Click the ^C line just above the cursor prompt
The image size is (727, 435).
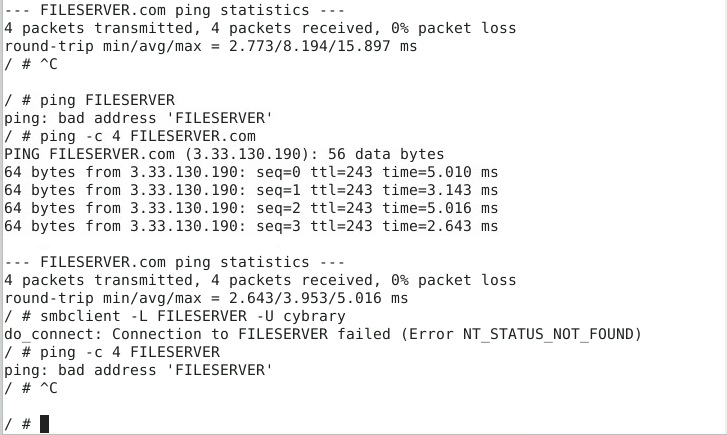point(32,388)
